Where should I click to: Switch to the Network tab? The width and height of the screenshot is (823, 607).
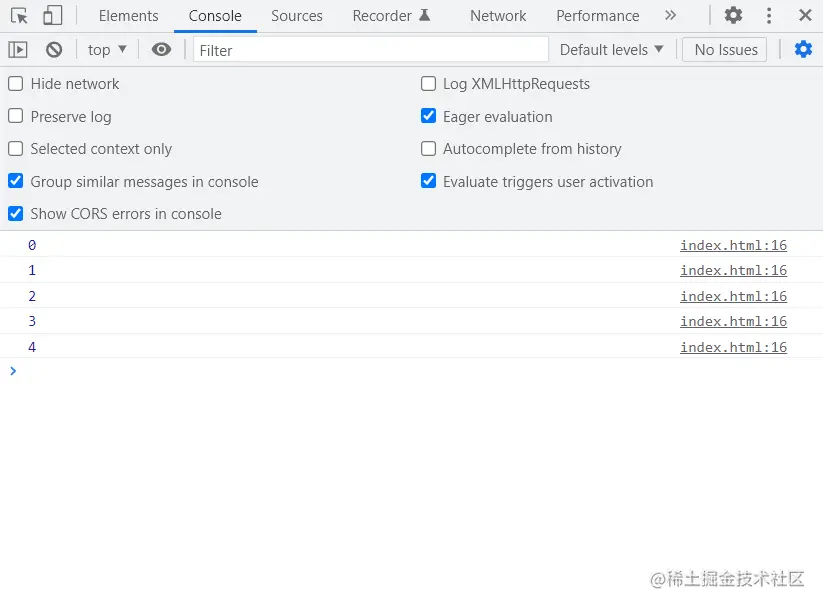click(x=498, y=16)
